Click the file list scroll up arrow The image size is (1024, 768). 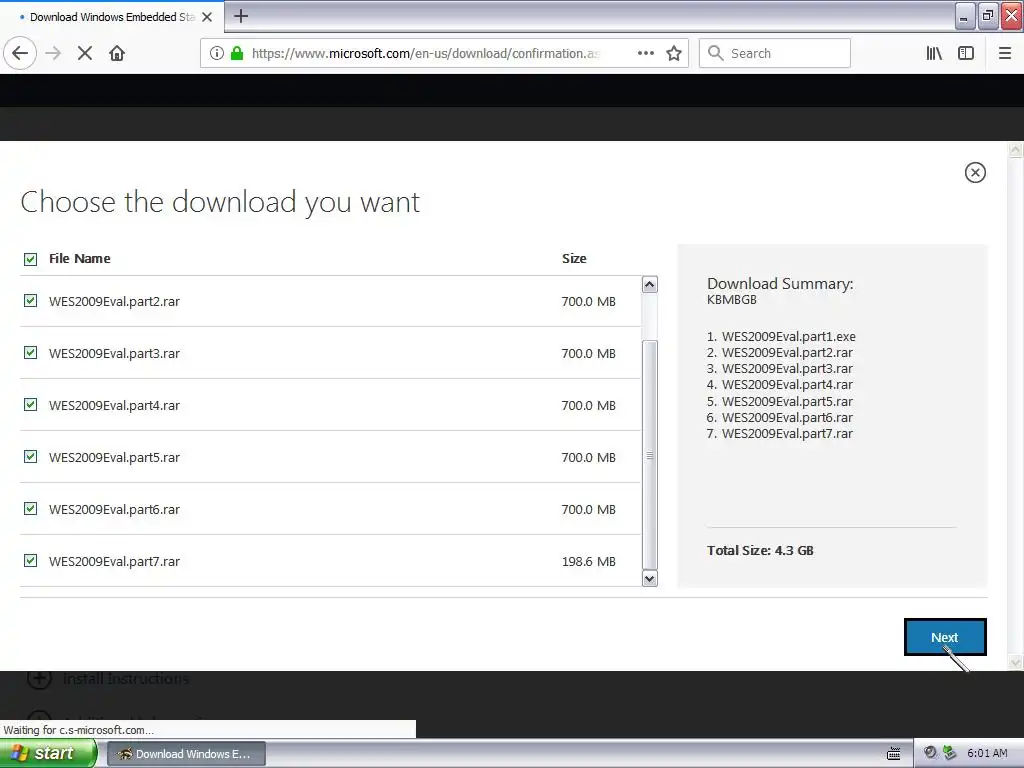[x=649, y=284]
